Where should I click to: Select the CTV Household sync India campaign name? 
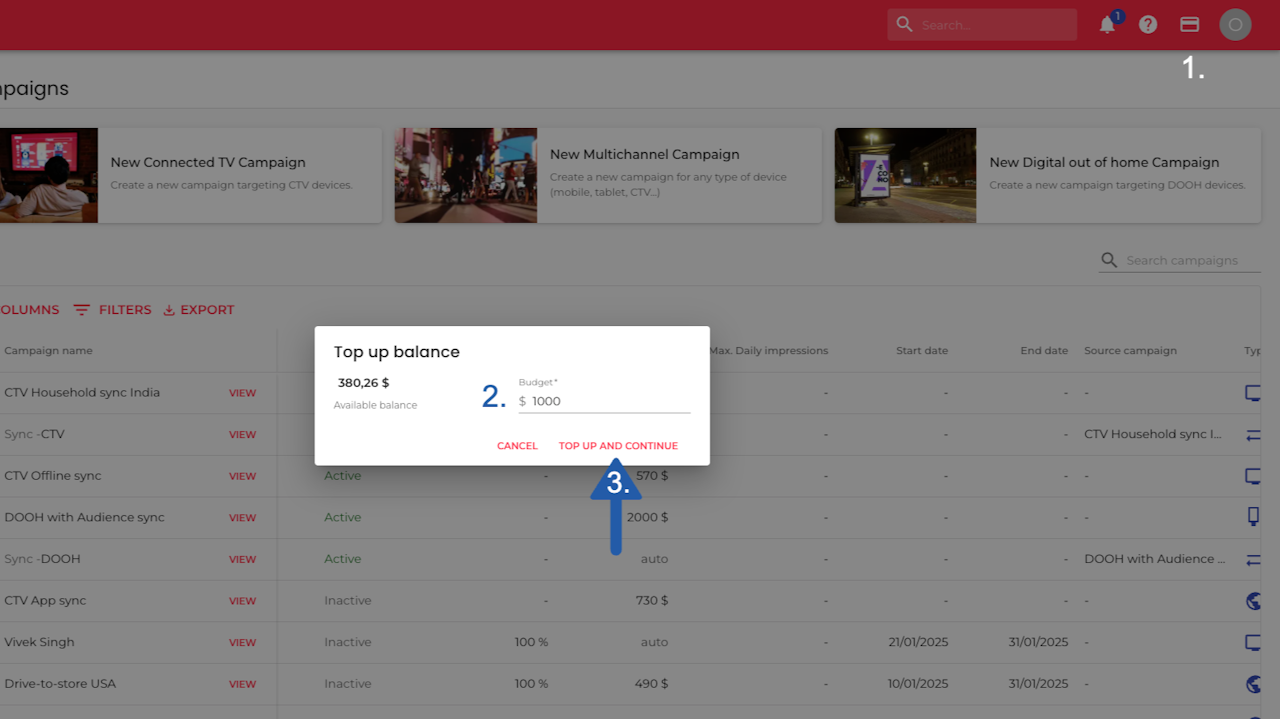(82, 392)
